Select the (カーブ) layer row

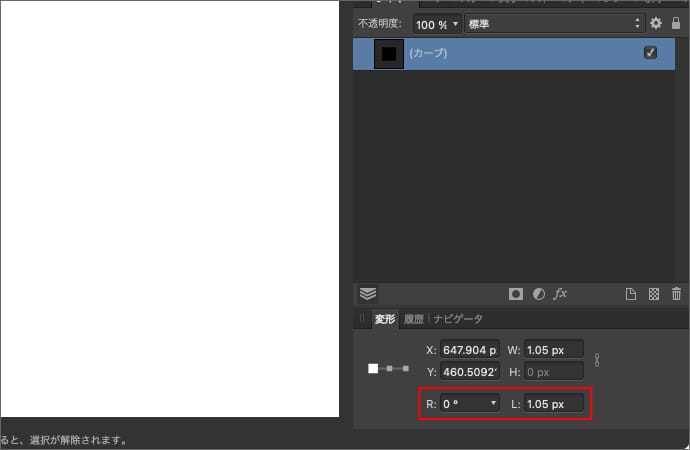520,53
